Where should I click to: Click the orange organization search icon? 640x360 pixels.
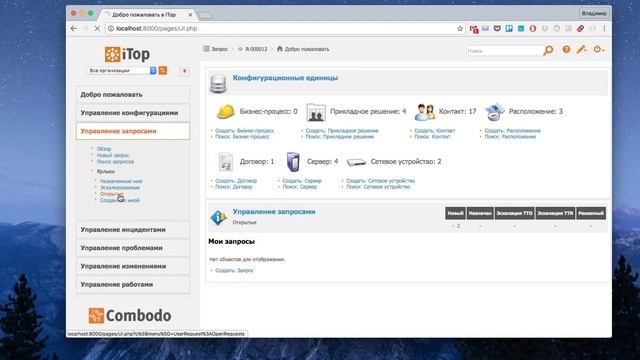(x=163, y=70)
